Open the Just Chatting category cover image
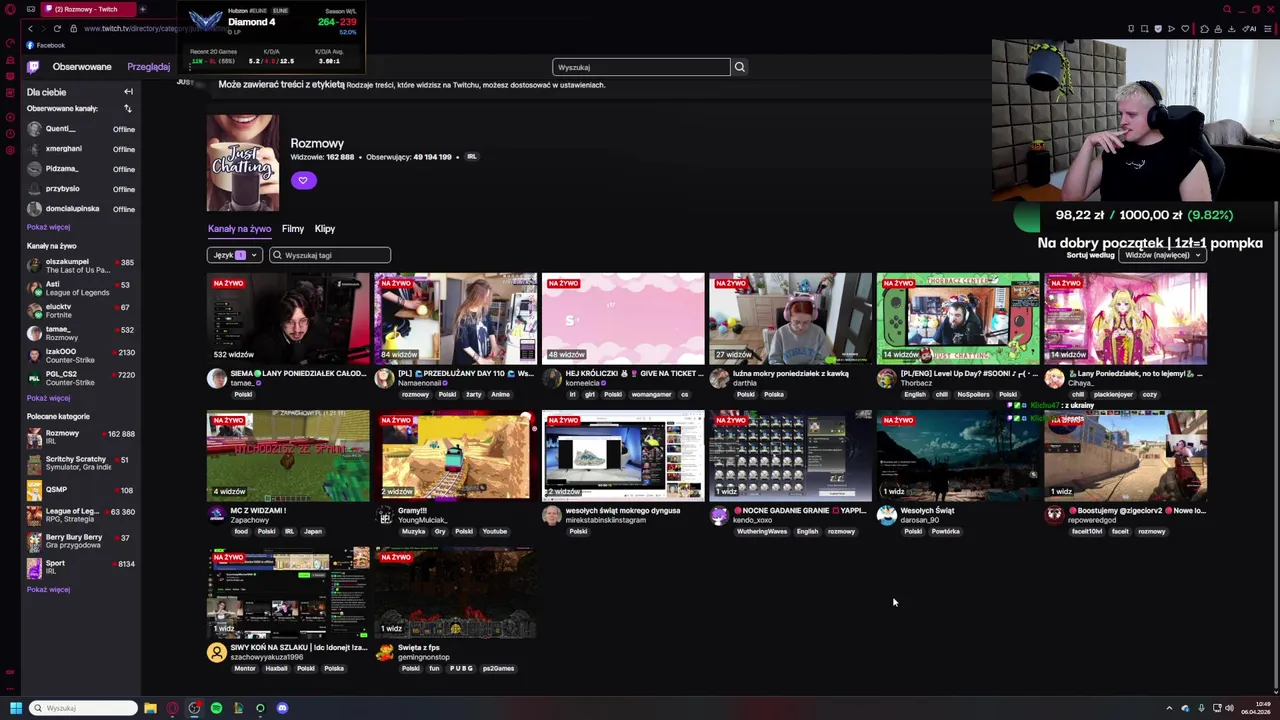This screenshot has height=720, width=1280. (x=243, y=163)
